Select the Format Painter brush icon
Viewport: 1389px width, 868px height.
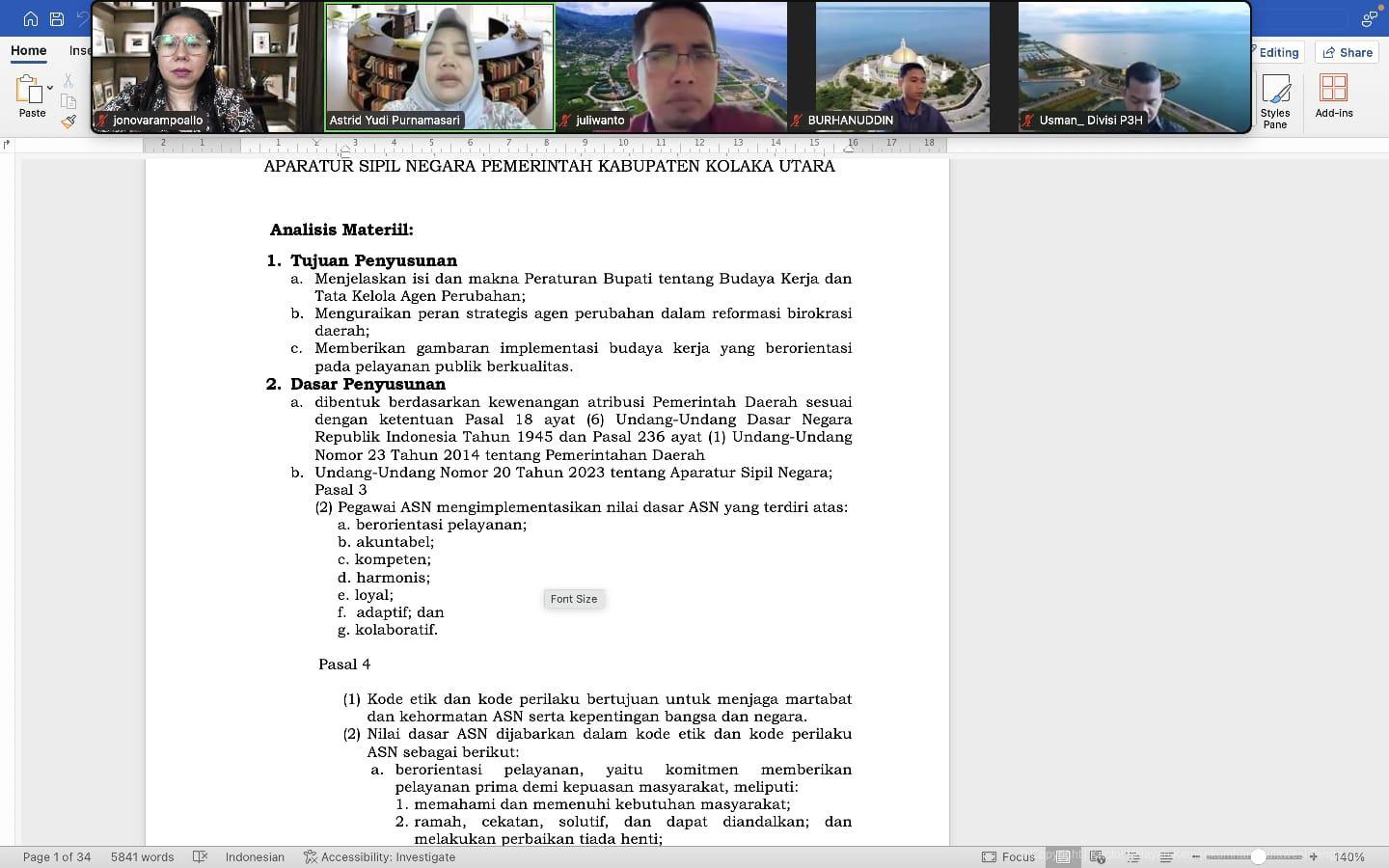coord(68,122)
